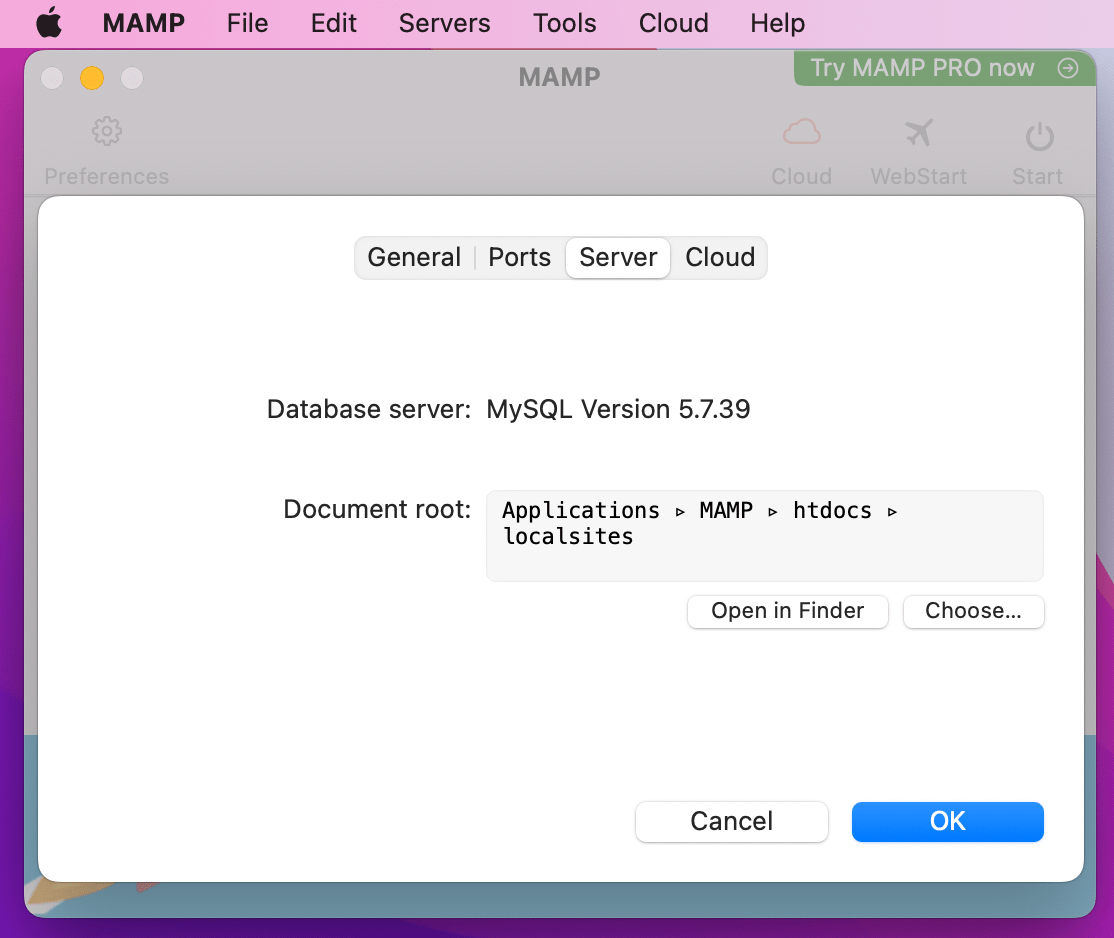Click the chevron after MAMP in the path
Viewport: 1114px width, 938px height.
[773, 511]
